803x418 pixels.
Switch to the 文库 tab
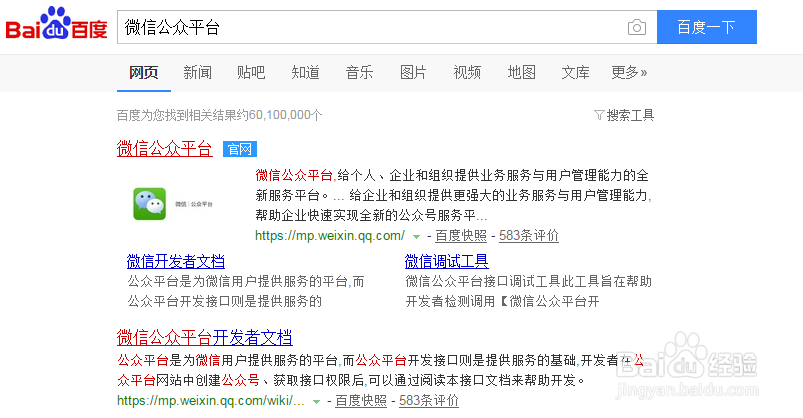click(x=575, y=73)
